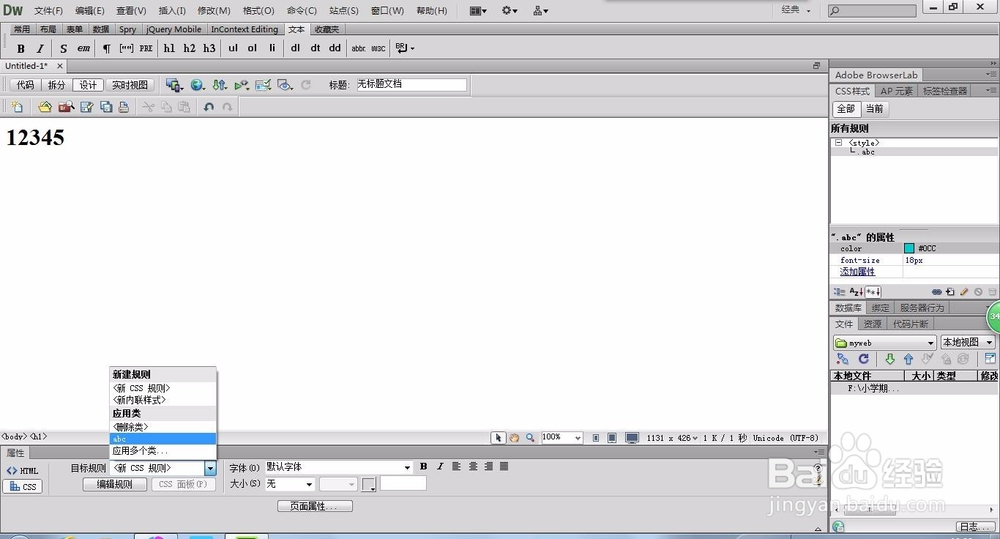1000x539 pixels.
Task: Switch to Code view (代码)
Action: tap(26, 85)
